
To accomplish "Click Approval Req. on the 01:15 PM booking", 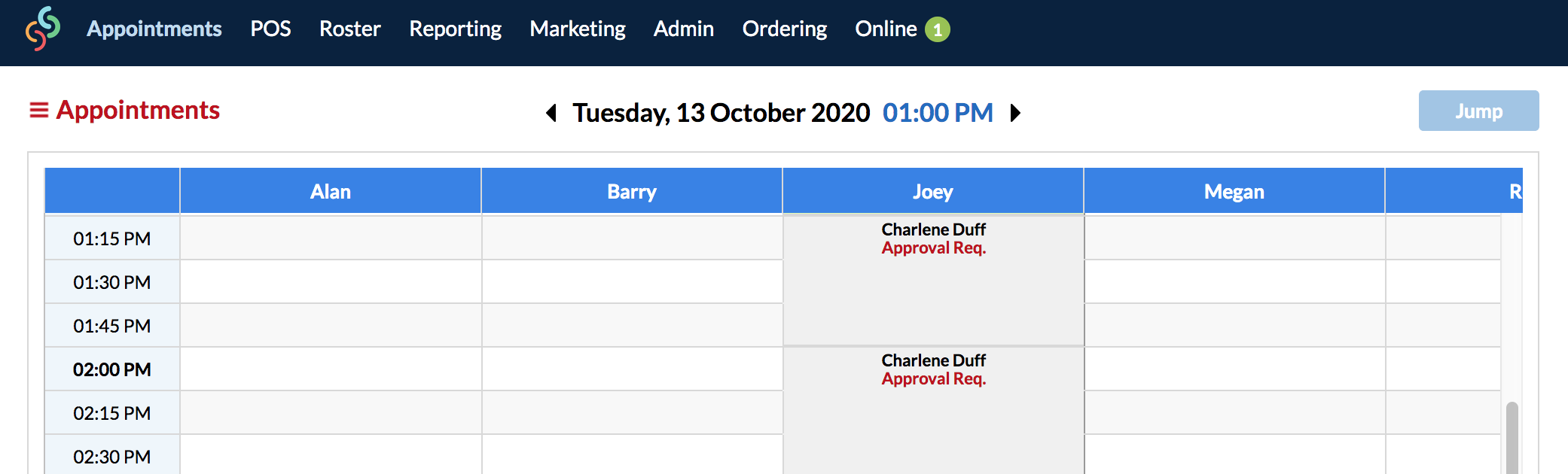I will coord(934,248).
